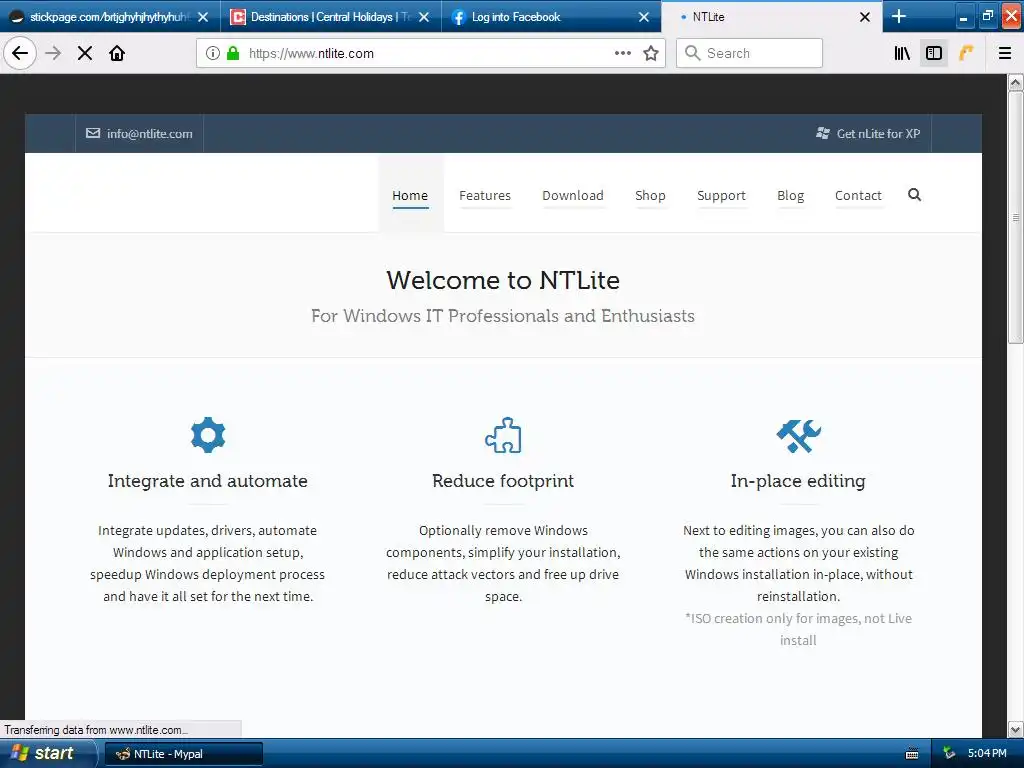Open the Home menu item

pos(410,195)
